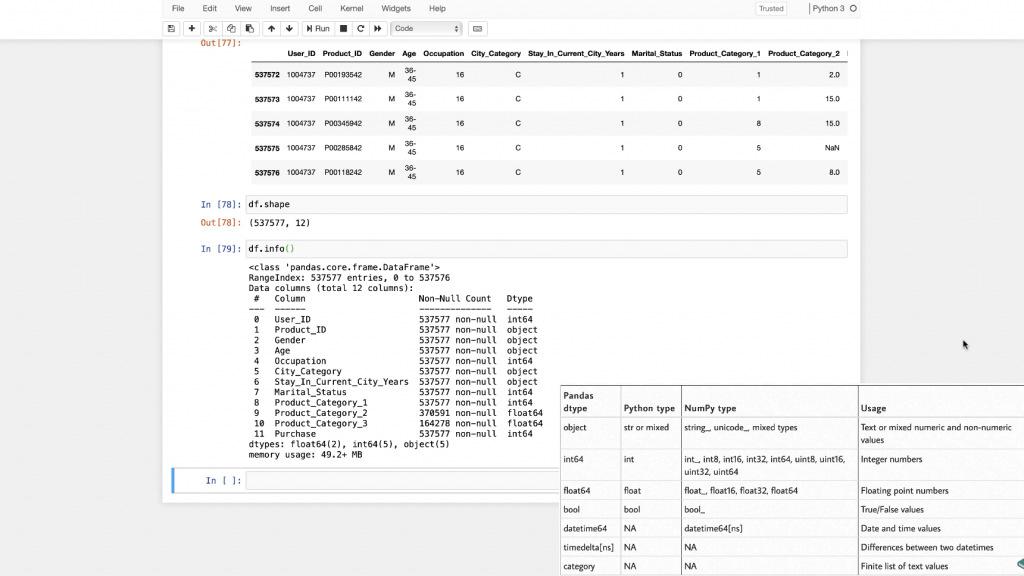Cut selected cells with scissors icon

212,29
